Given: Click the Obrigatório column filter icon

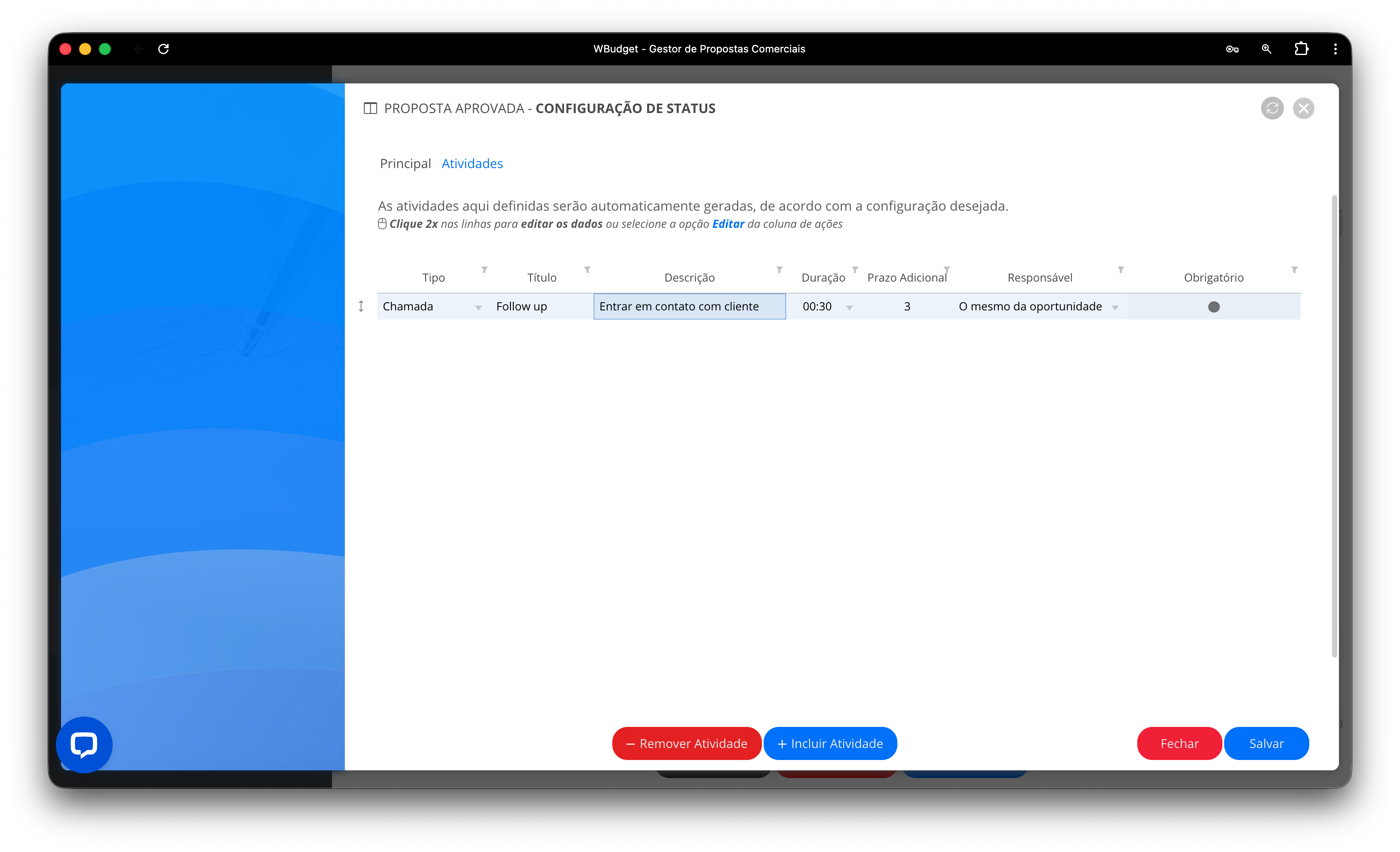Looking at the screenshot, I should click(1294, 270).
